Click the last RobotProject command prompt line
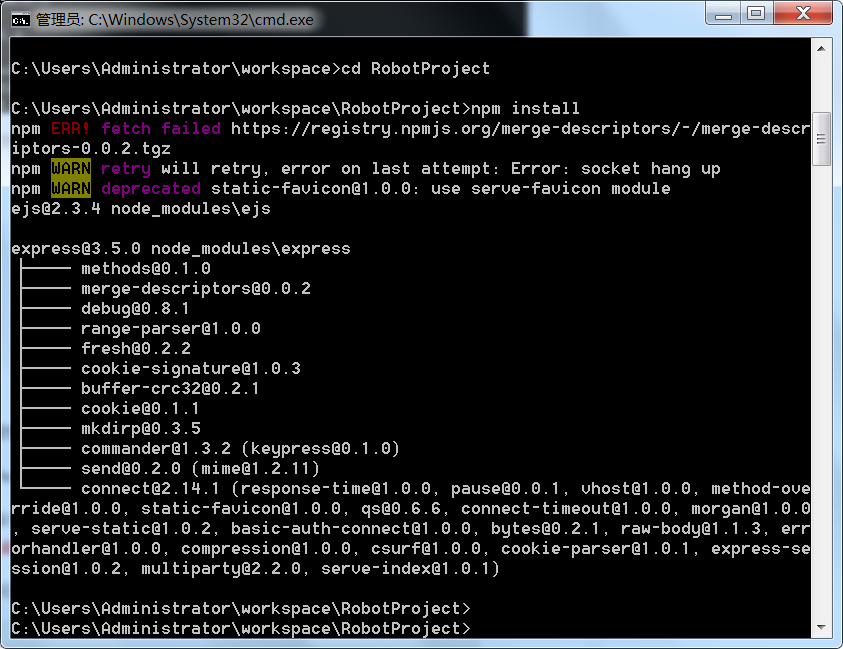 coord(241,629)
